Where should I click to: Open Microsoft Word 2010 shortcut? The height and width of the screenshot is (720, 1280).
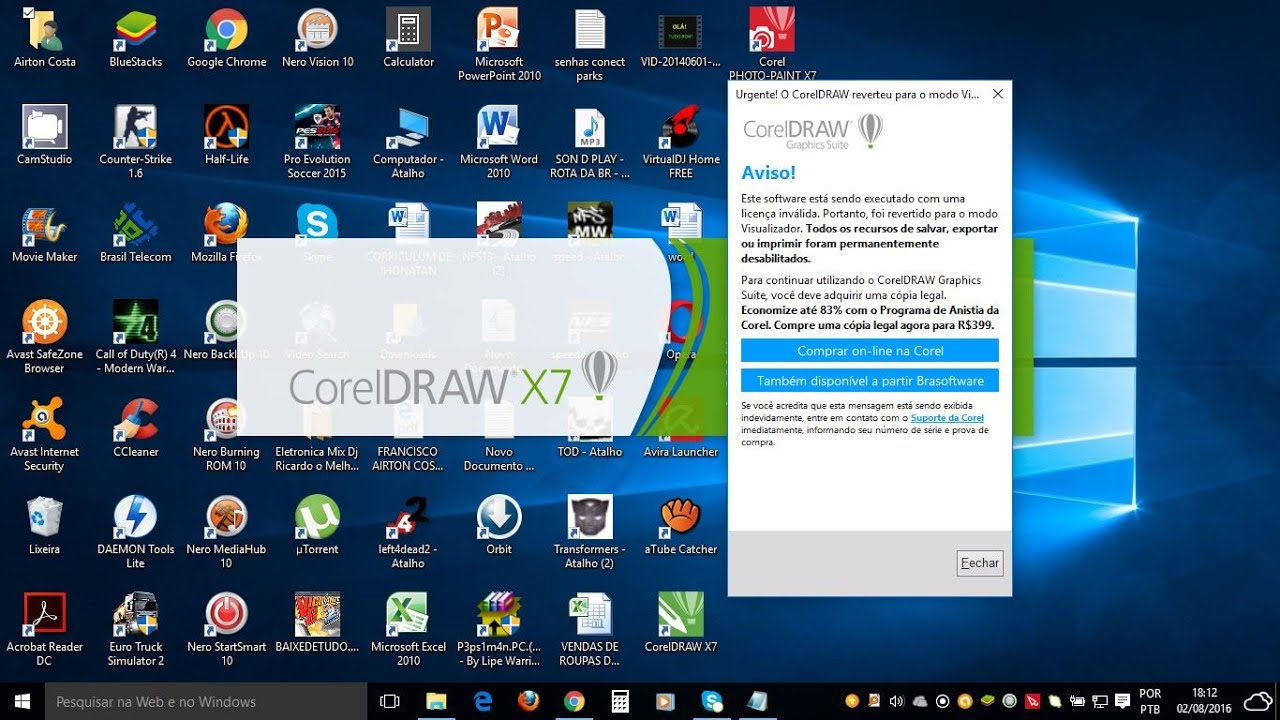tap(499, 142)
